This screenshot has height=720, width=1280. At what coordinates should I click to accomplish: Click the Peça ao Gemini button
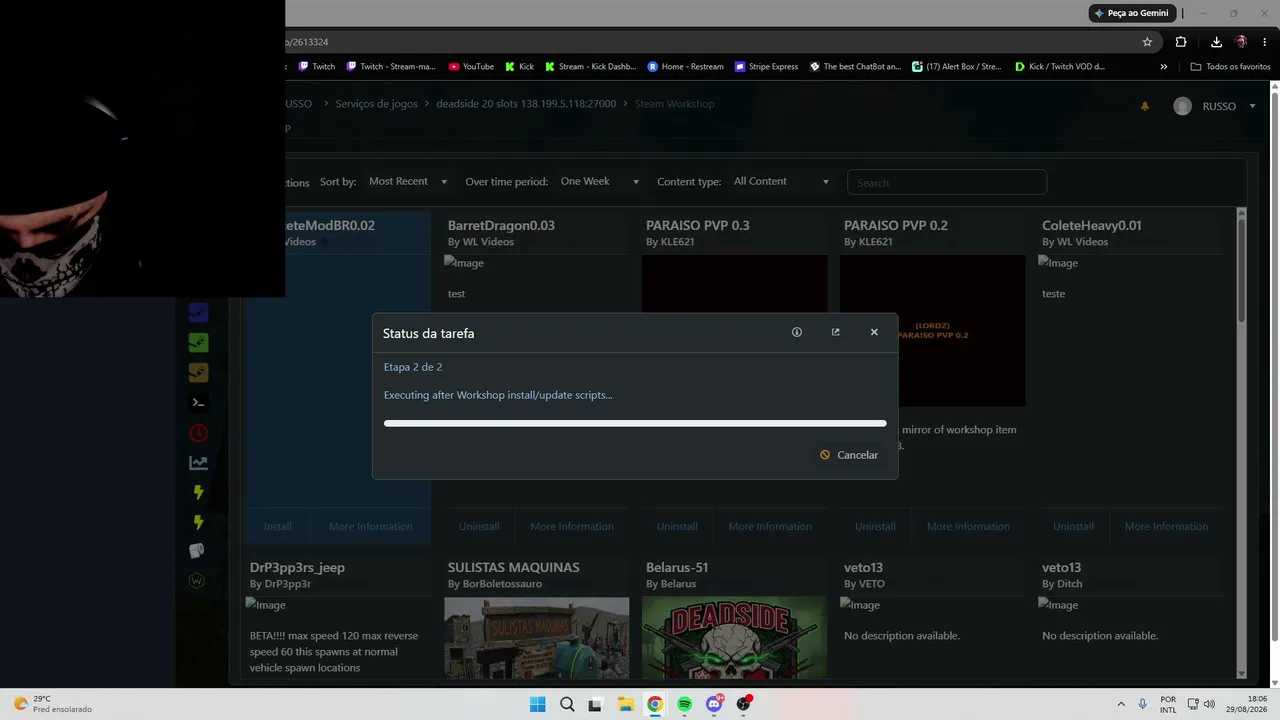pyautogui.click(x=1130, y=13)
